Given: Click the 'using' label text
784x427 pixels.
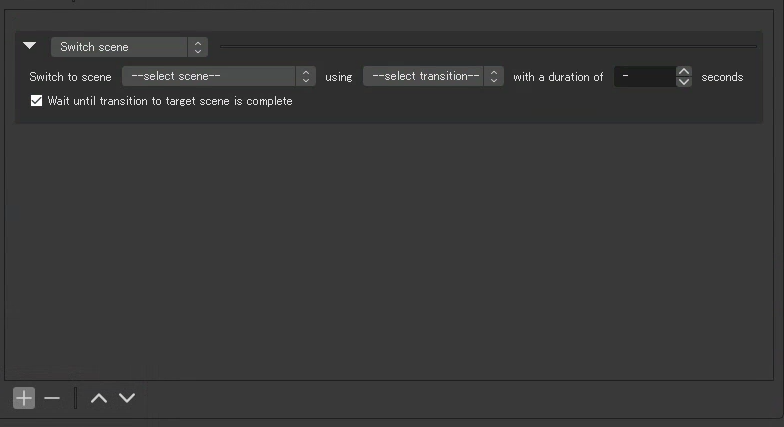Looking at the screenshot, I should [x=339, y=77].
